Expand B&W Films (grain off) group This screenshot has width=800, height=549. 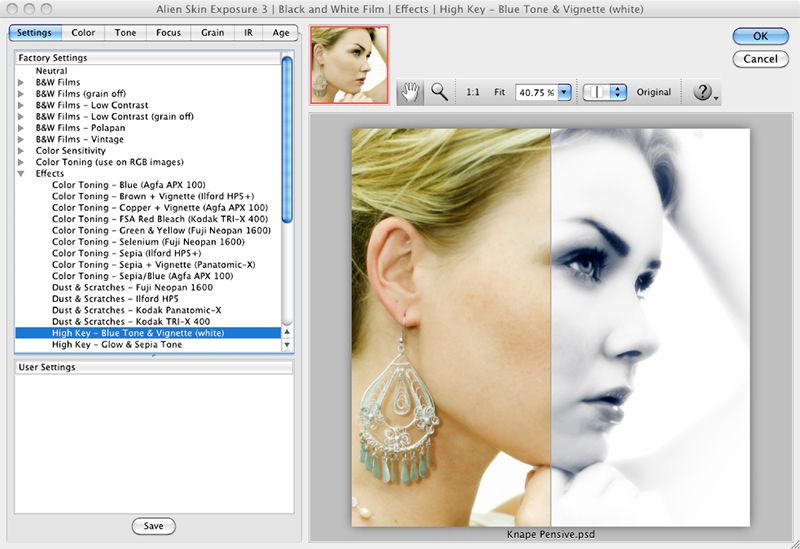(x=21, y=93)
